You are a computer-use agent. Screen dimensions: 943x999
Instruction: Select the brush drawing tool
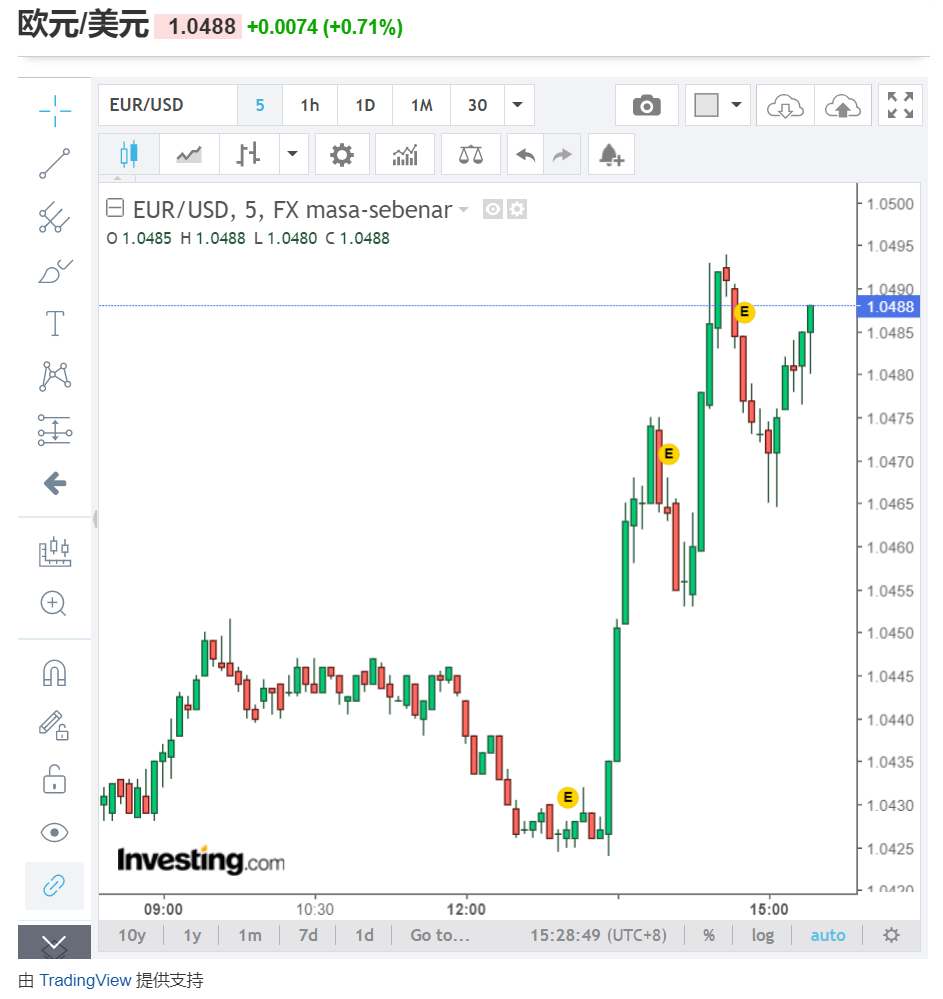pos(55,271)
